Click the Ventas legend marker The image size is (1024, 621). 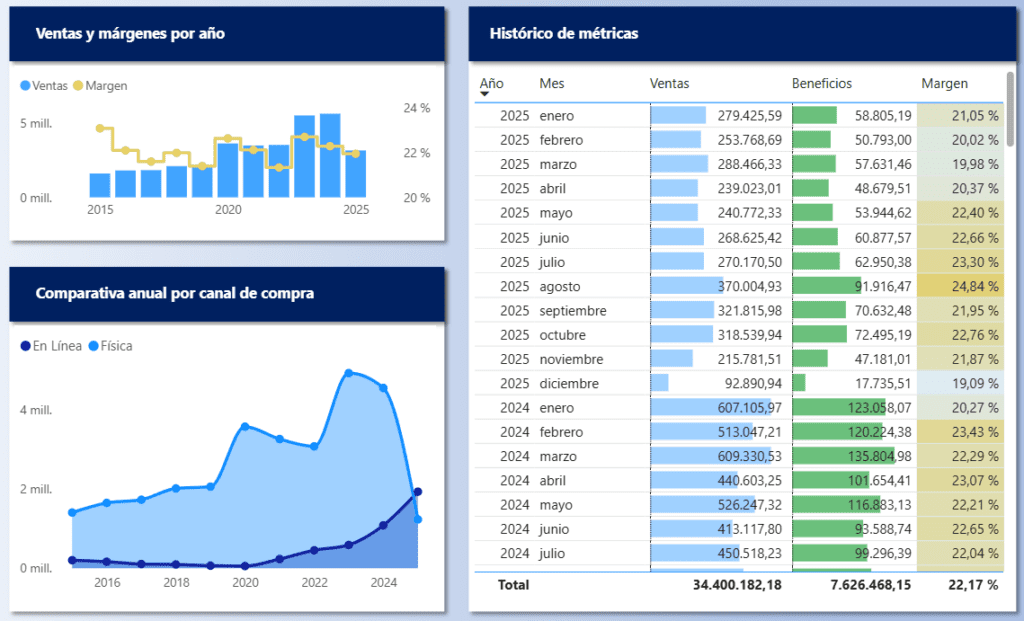26,86
